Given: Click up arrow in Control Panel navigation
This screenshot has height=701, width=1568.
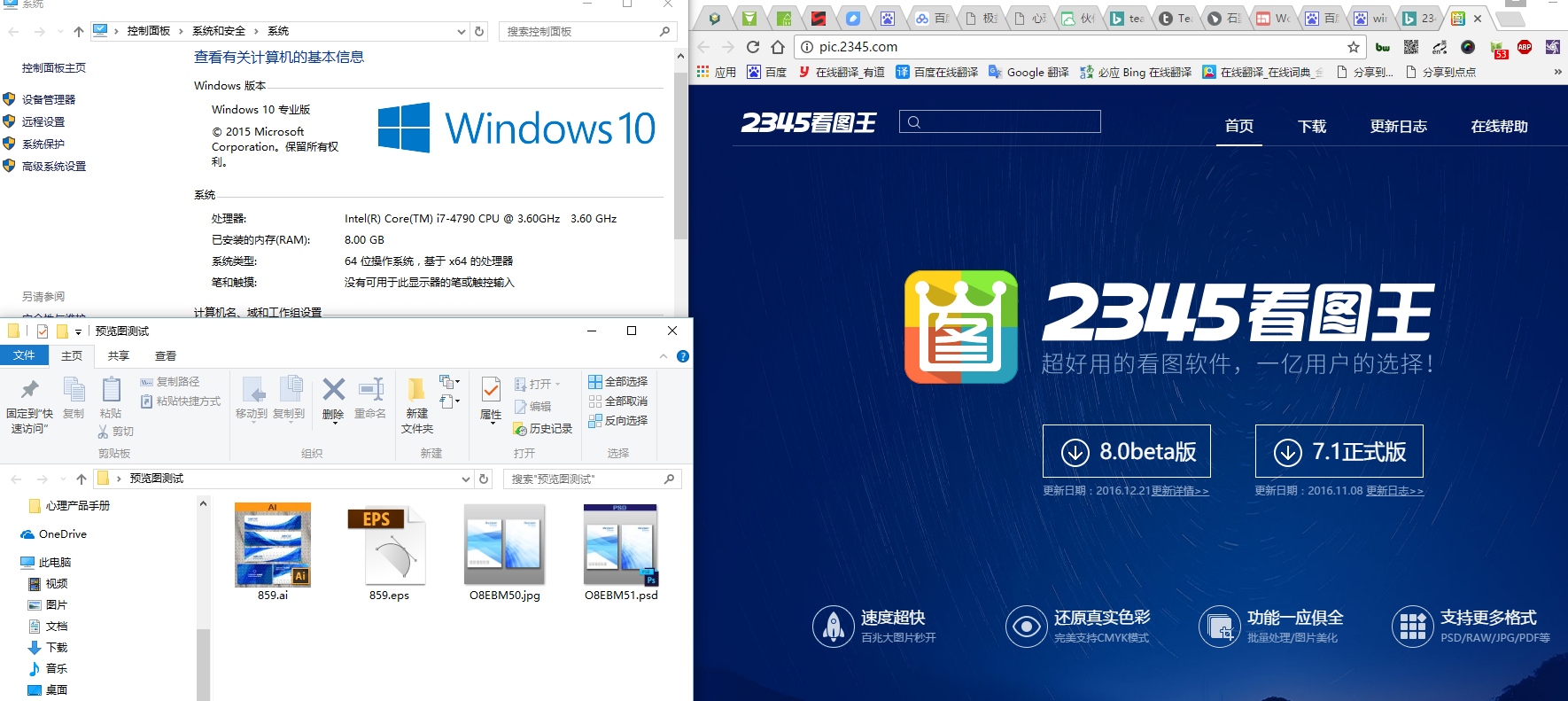Looking at the screenshot, I should [x=79, y=31].
